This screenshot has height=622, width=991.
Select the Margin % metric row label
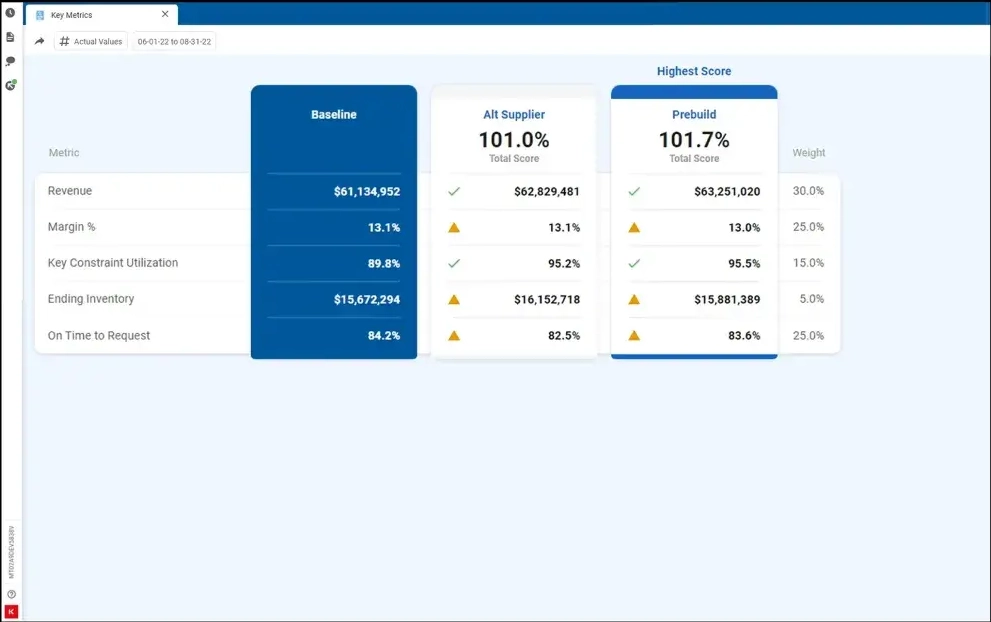click(x=71, y=227)
